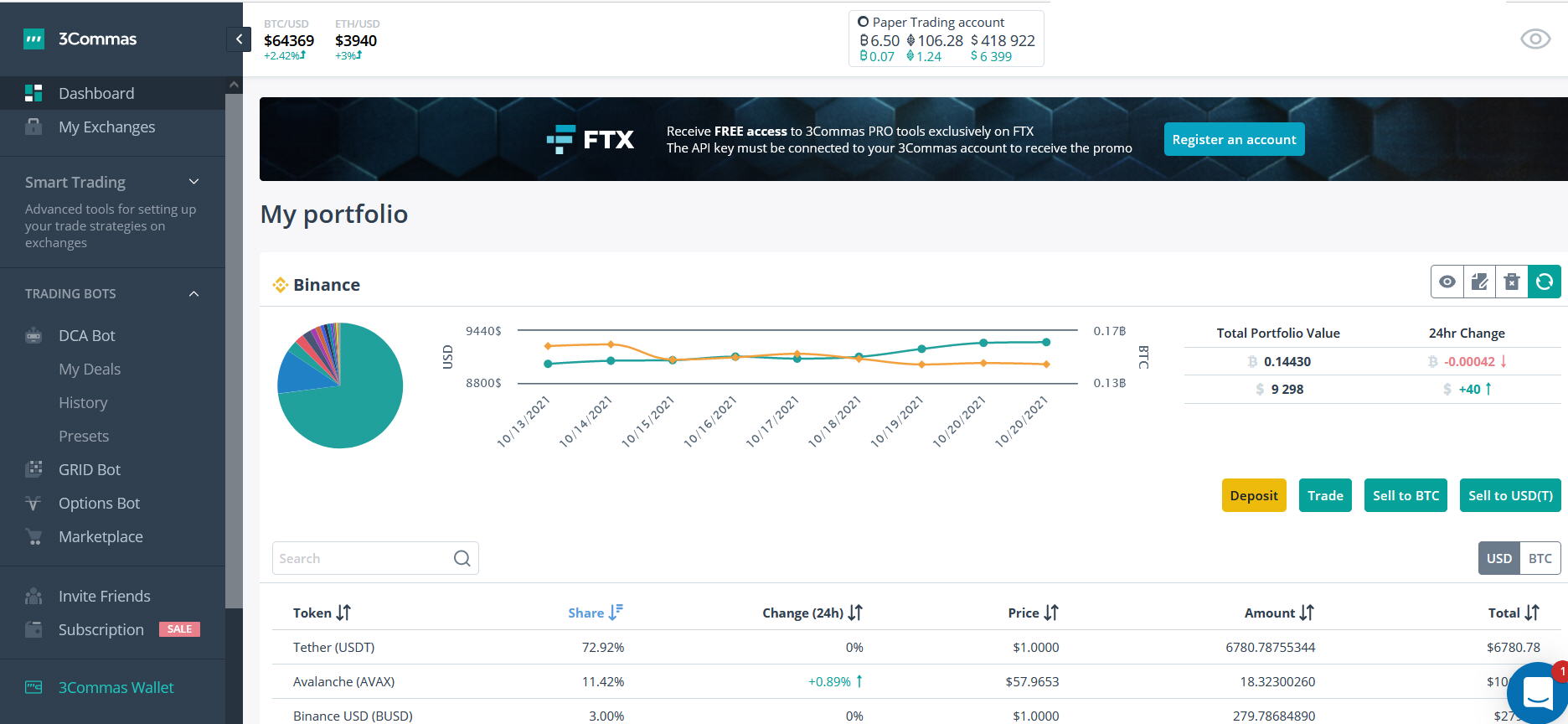Open the support chat bubble
The width and height of the screenshot is (1568, 724).
point(1538,693)
